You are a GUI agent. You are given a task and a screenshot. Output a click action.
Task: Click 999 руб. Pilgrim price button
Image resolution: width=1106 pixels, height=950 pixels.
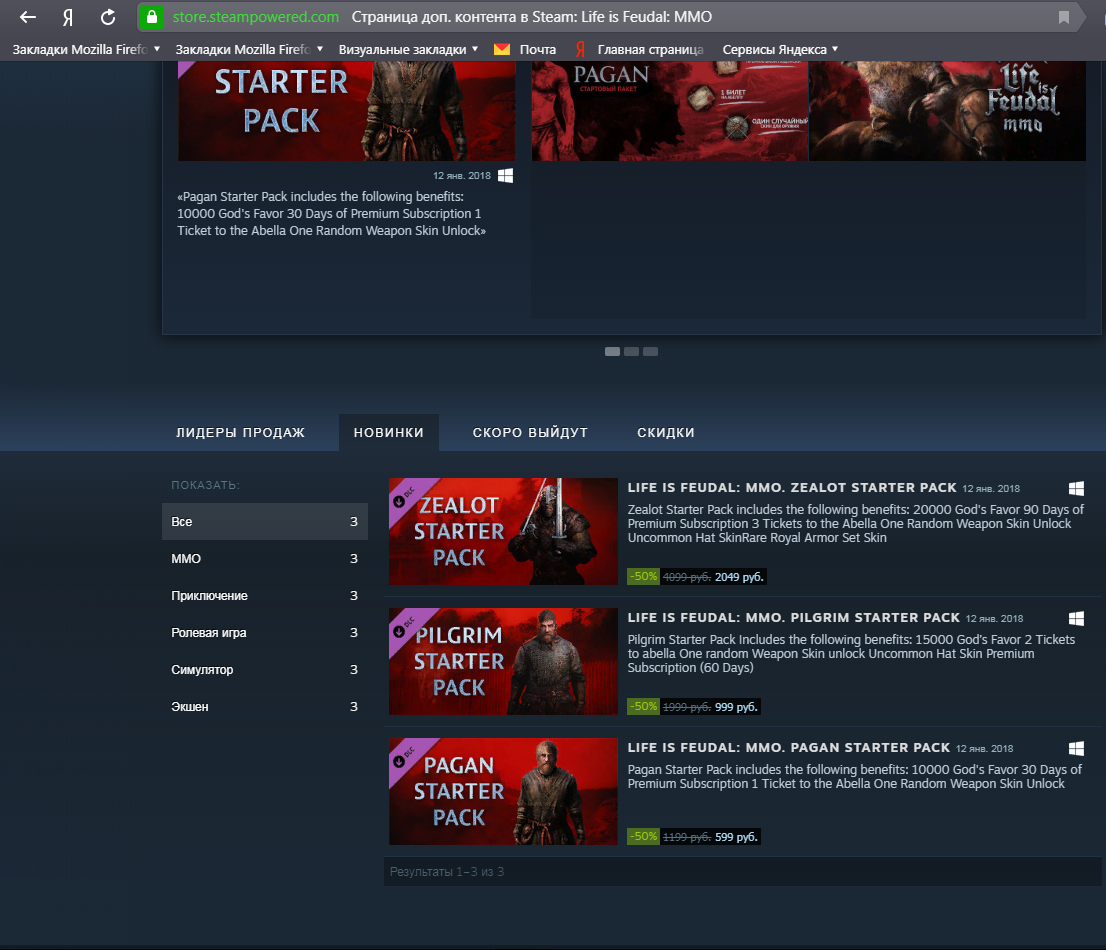point(736,707)
